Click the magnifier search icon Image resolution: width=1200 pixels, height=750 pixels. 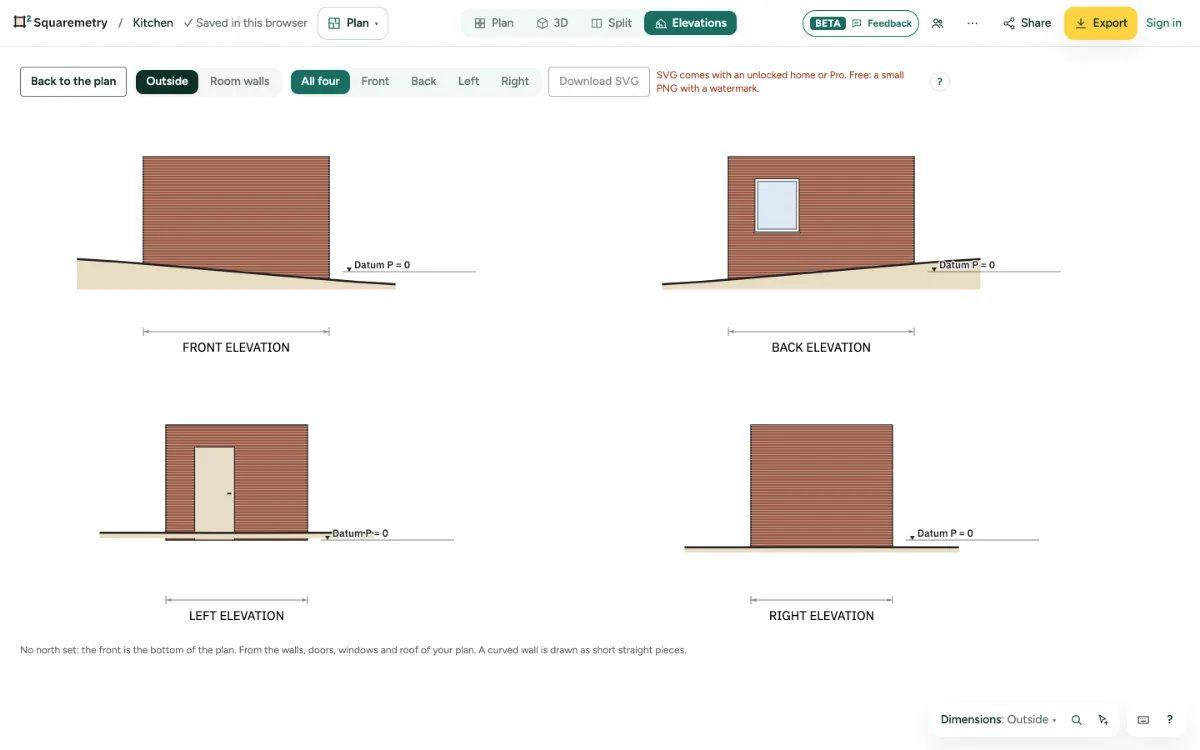pos(1077,720)
